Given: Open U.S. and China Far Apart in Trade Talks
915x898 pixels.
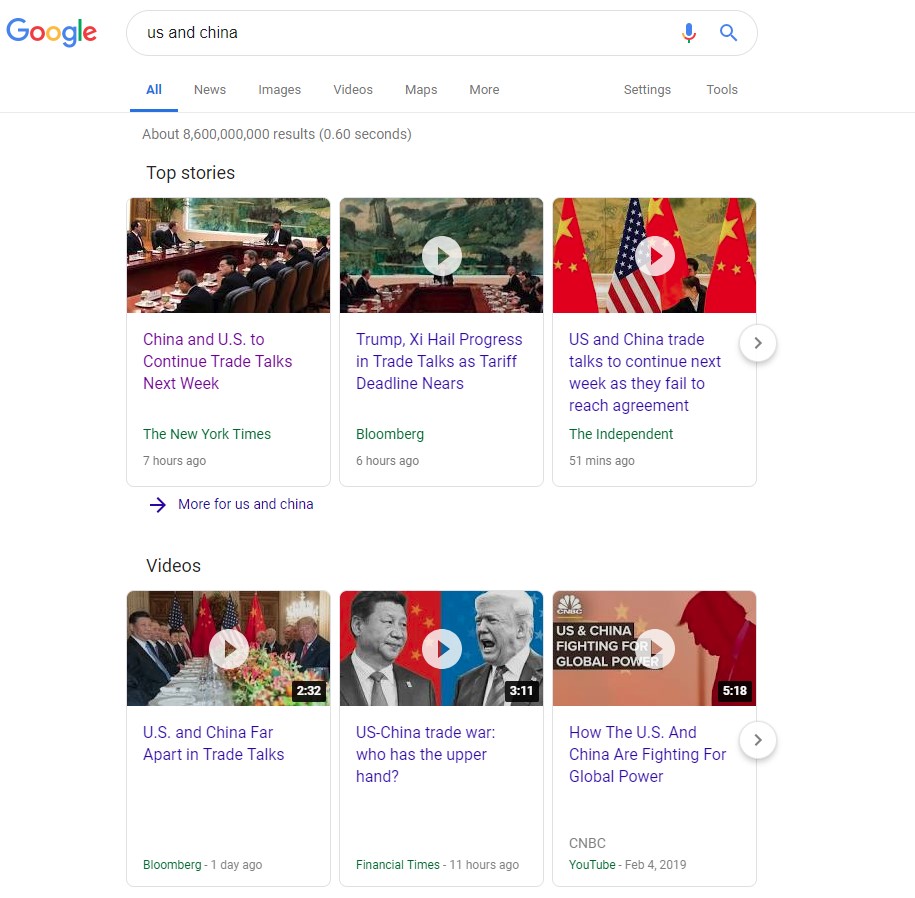Looking at the screenshot, I should pyautogui.click(x=214, y=743).
